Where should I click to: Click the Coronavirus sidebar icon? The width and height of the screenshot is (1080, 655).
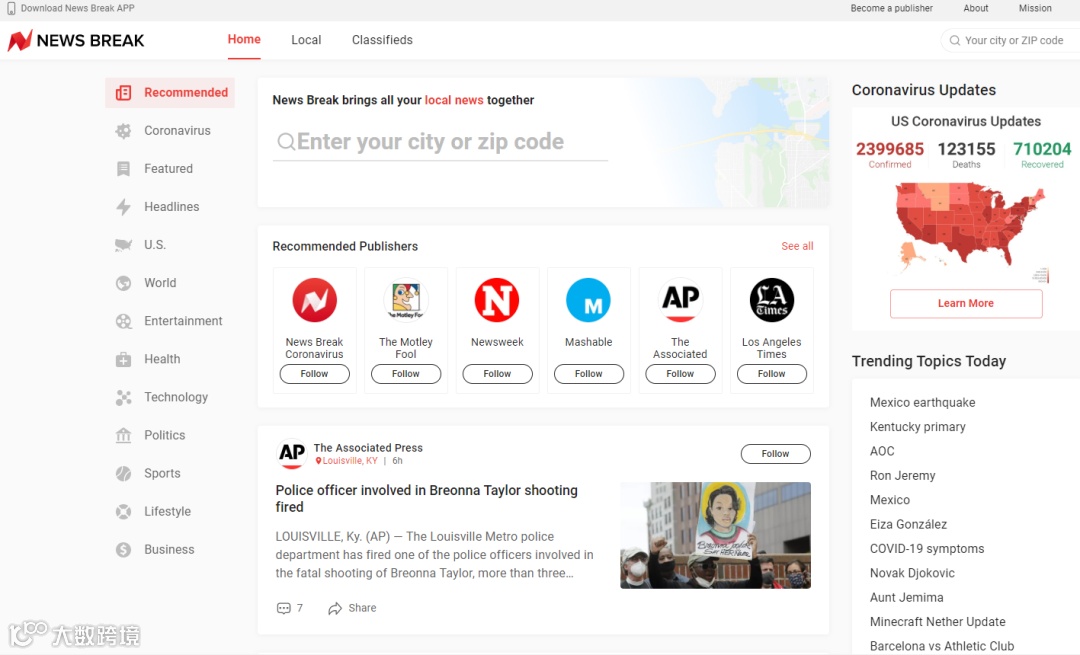click(123, 131)
